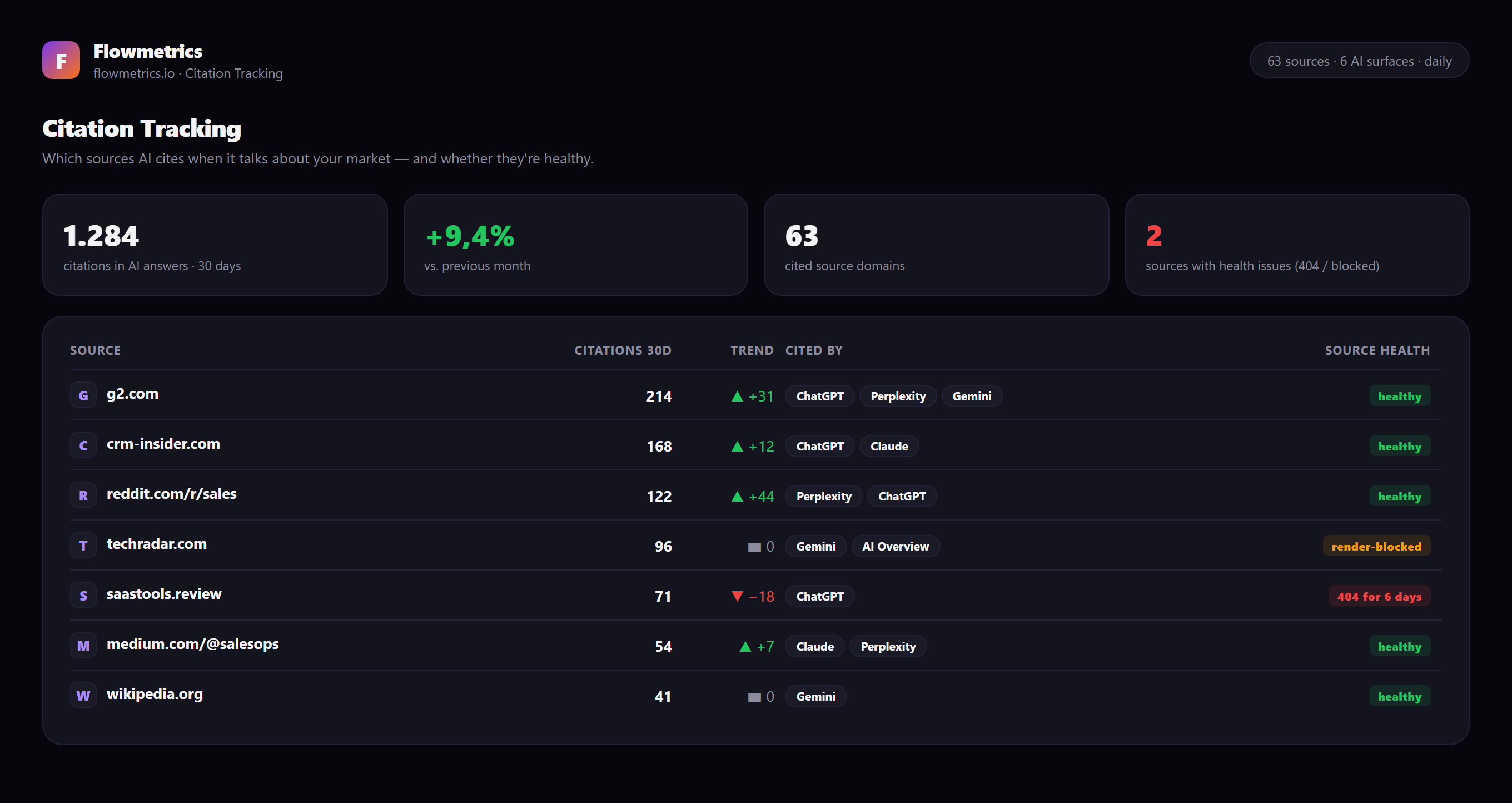Click the flowmetrics.io · Citation Tracking subtitle
Screen dimensions: 1512x803
[188, 73]
